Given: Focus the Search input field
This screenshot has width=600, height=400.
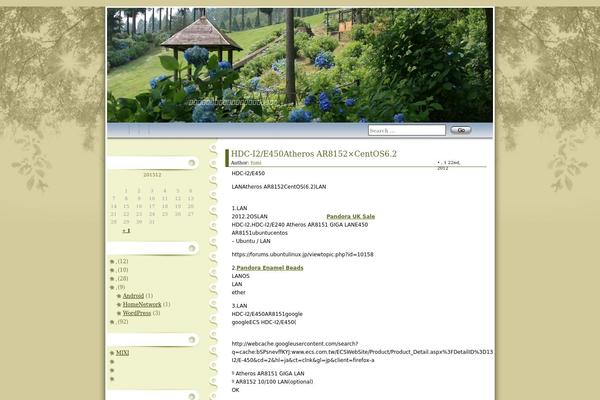Looking at the screenshot, I should [407, 131].
